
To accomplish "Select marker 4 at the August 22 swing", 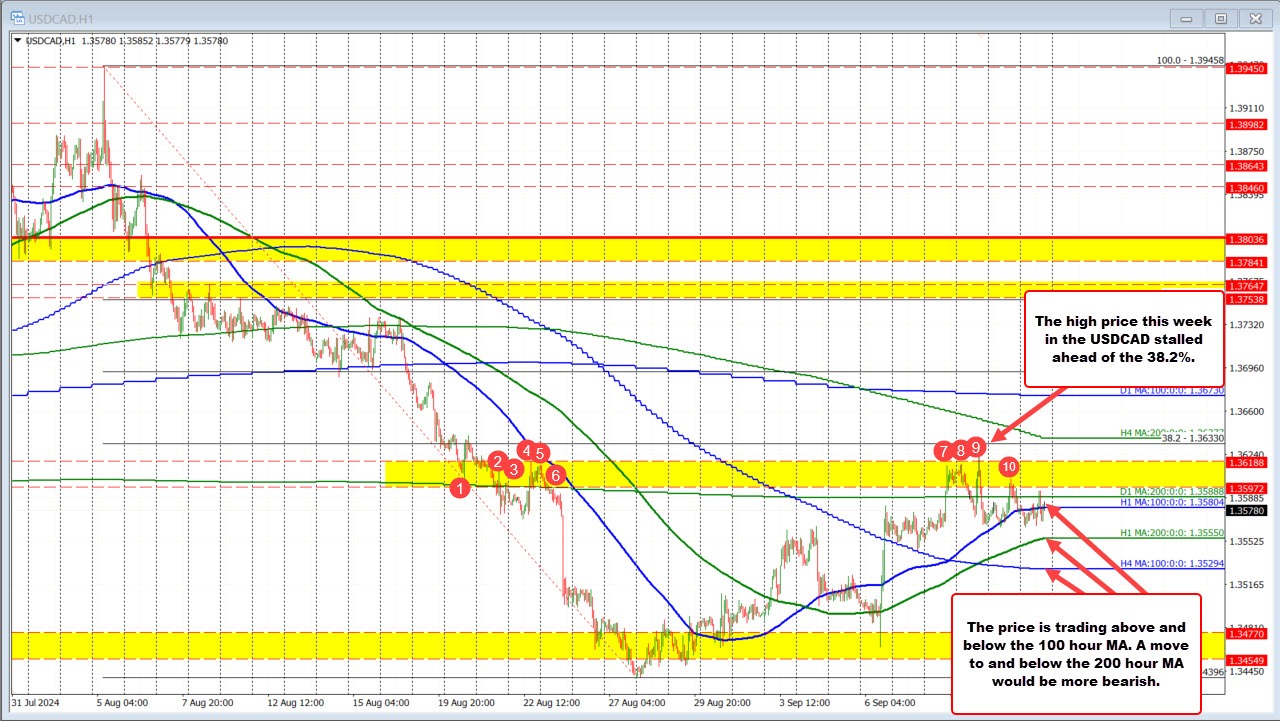I will tap(526, 451).
